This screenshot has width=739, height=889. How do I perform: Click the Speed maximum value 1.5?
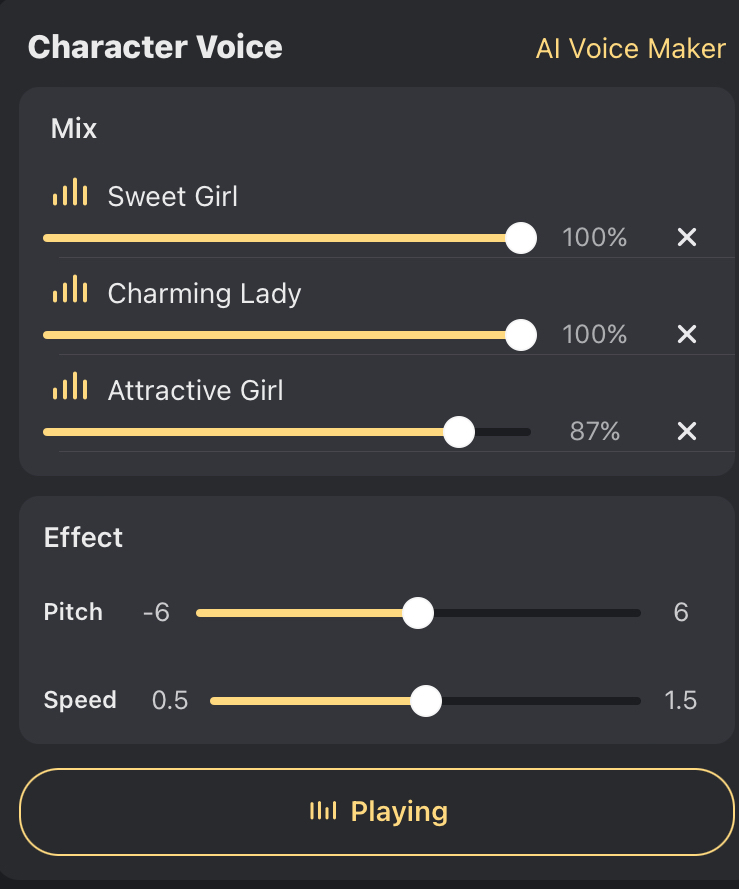(x=680, y=701)
